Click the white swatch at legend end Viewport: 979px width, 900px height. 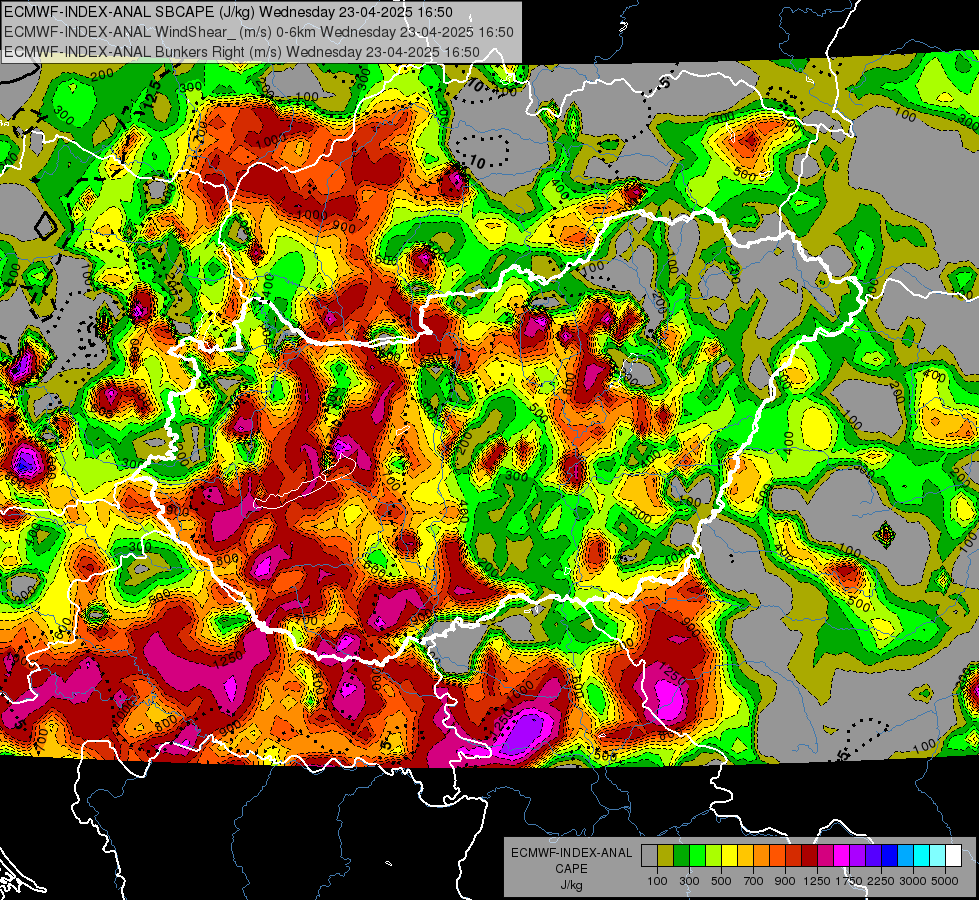(x=954, y=855)
